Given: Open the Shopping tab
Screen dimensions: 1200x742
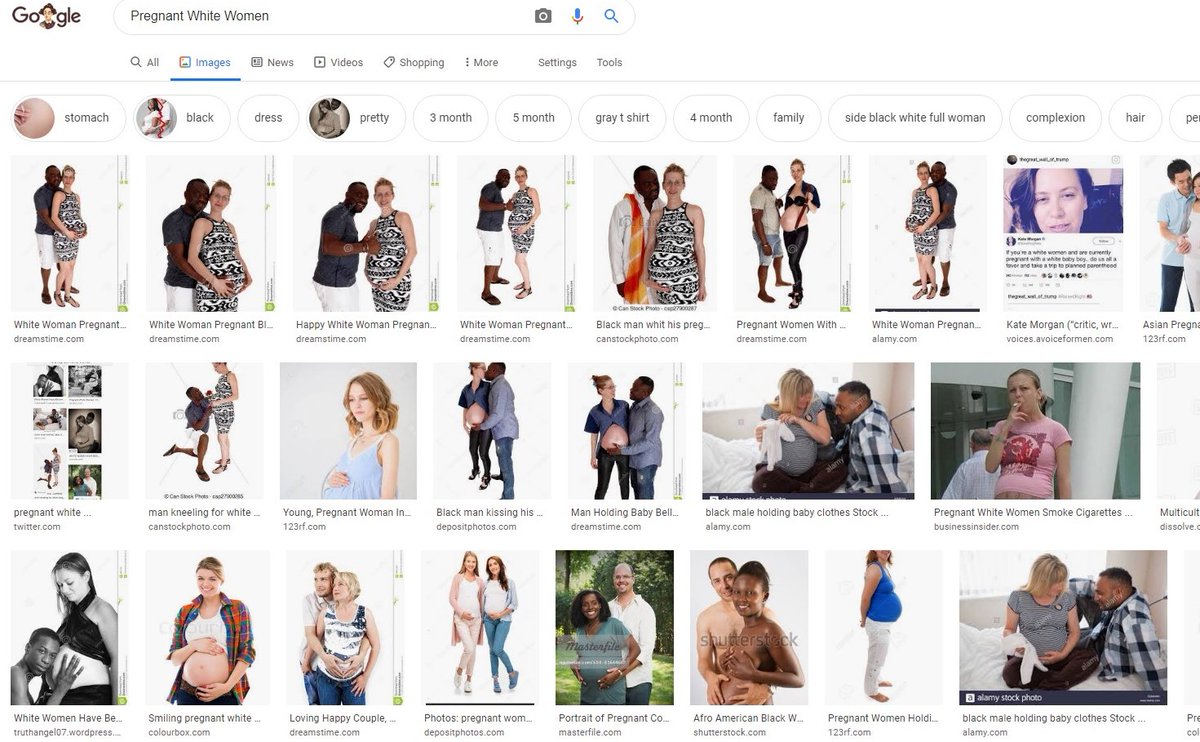Looking at the screenshot, I should coord(413,62).
